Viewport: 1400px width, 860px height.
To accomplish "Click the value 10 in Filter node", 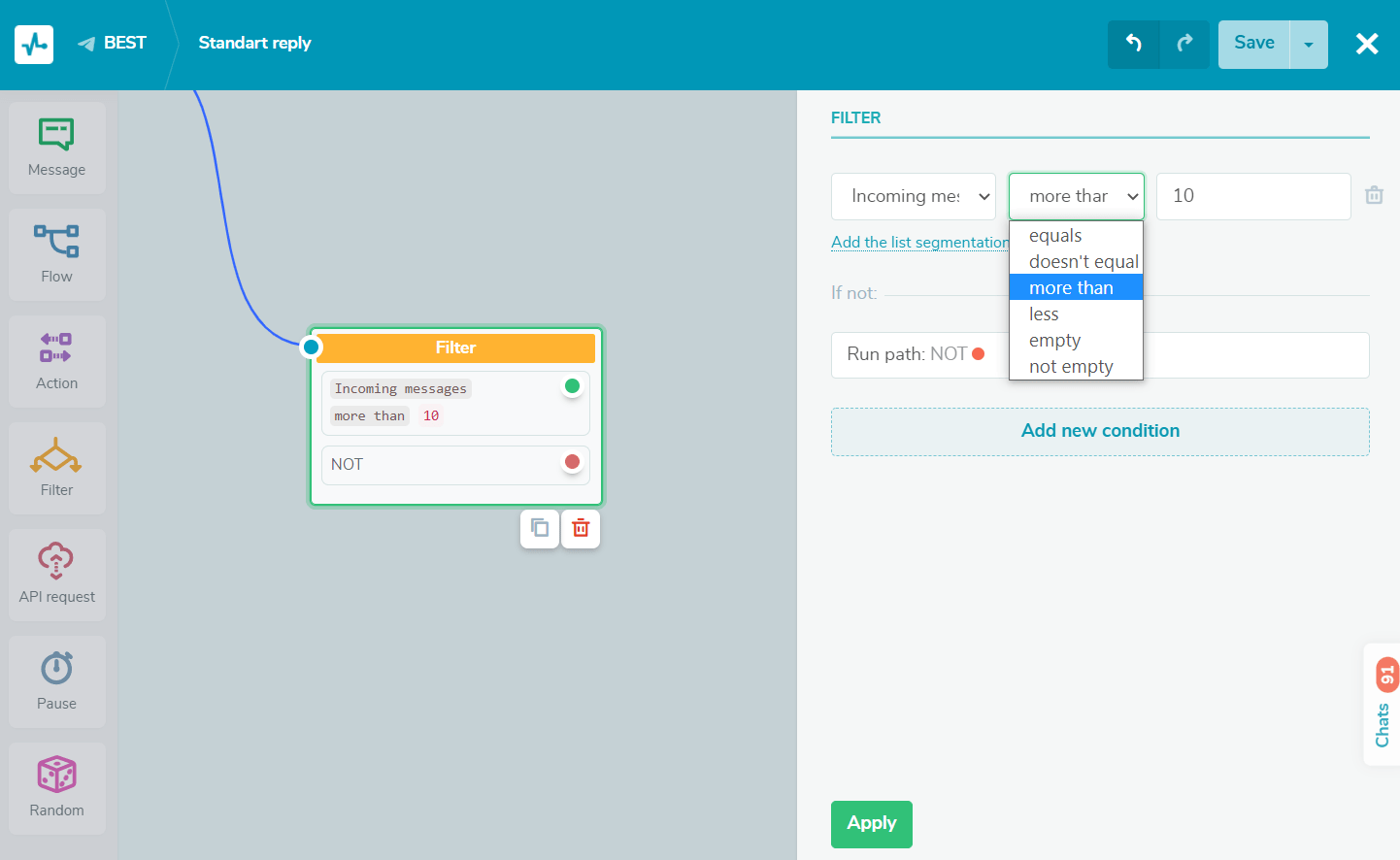I will 431,415.
